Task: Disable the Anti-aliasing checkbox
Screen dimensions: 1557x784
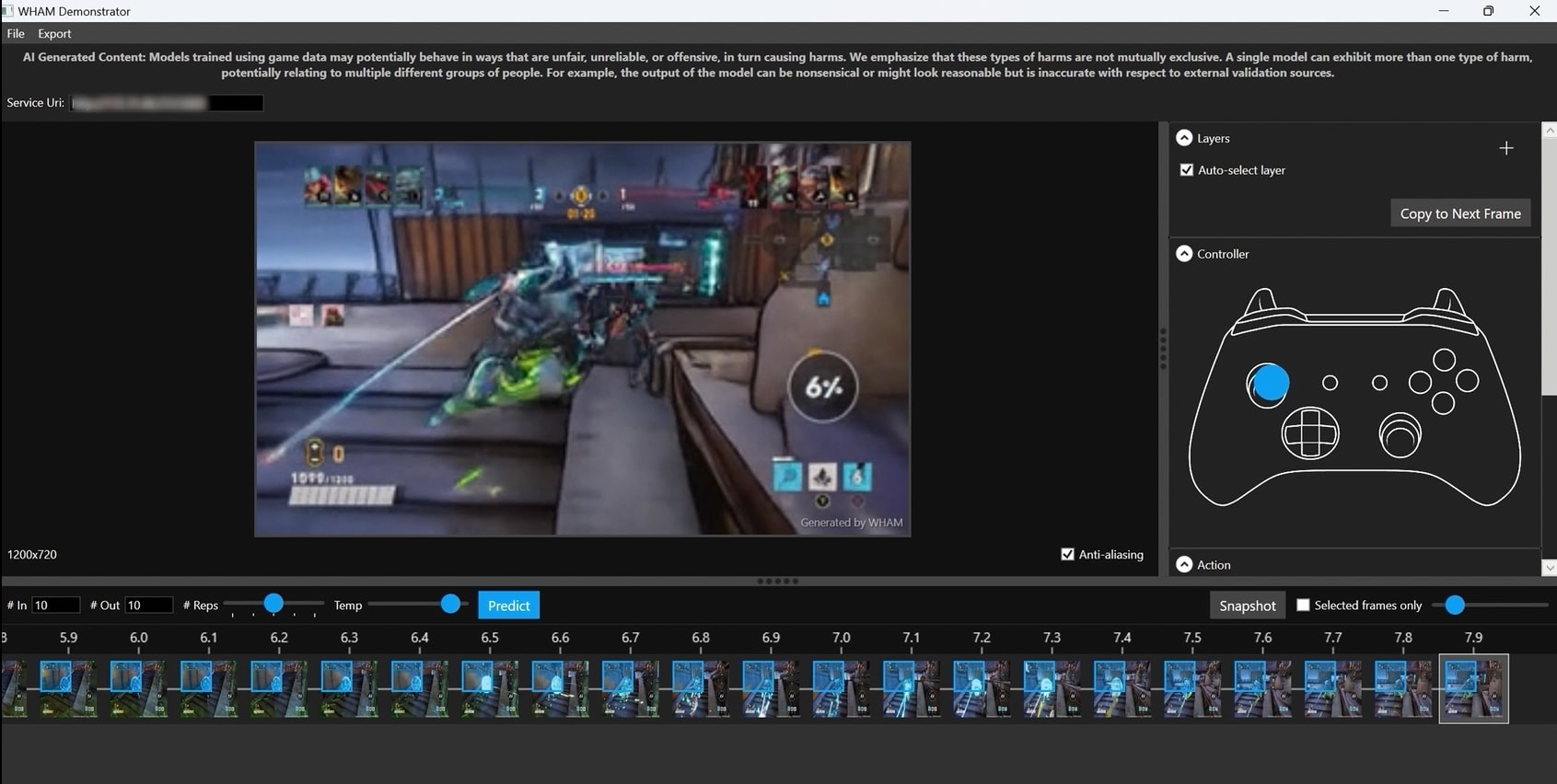Action: [x=1067, y=554]
